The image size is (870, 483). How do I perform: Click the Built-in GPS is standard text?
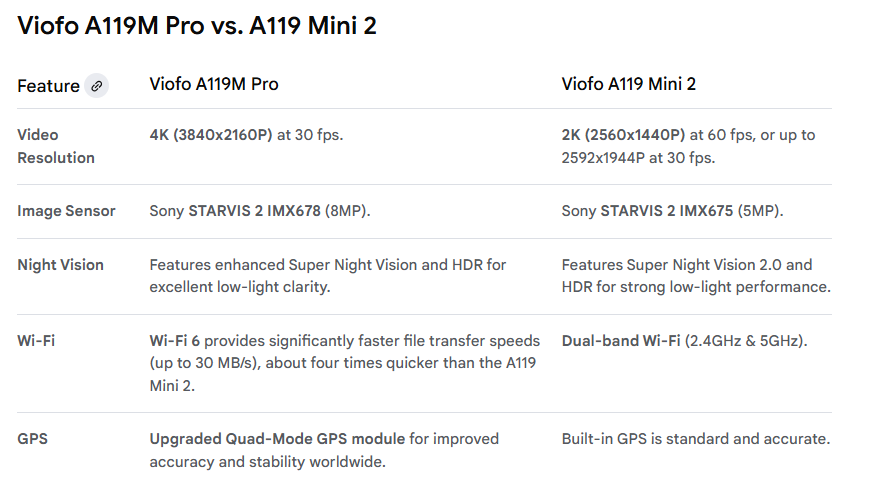[x=695, y=439]
